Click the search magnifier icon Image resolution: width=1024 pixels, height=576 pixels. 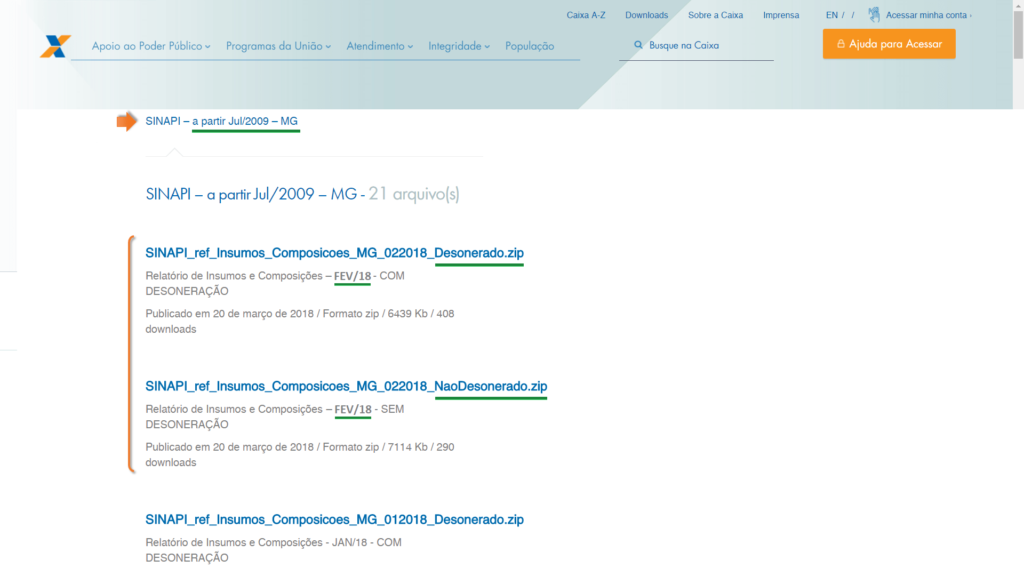click(638, 45)
